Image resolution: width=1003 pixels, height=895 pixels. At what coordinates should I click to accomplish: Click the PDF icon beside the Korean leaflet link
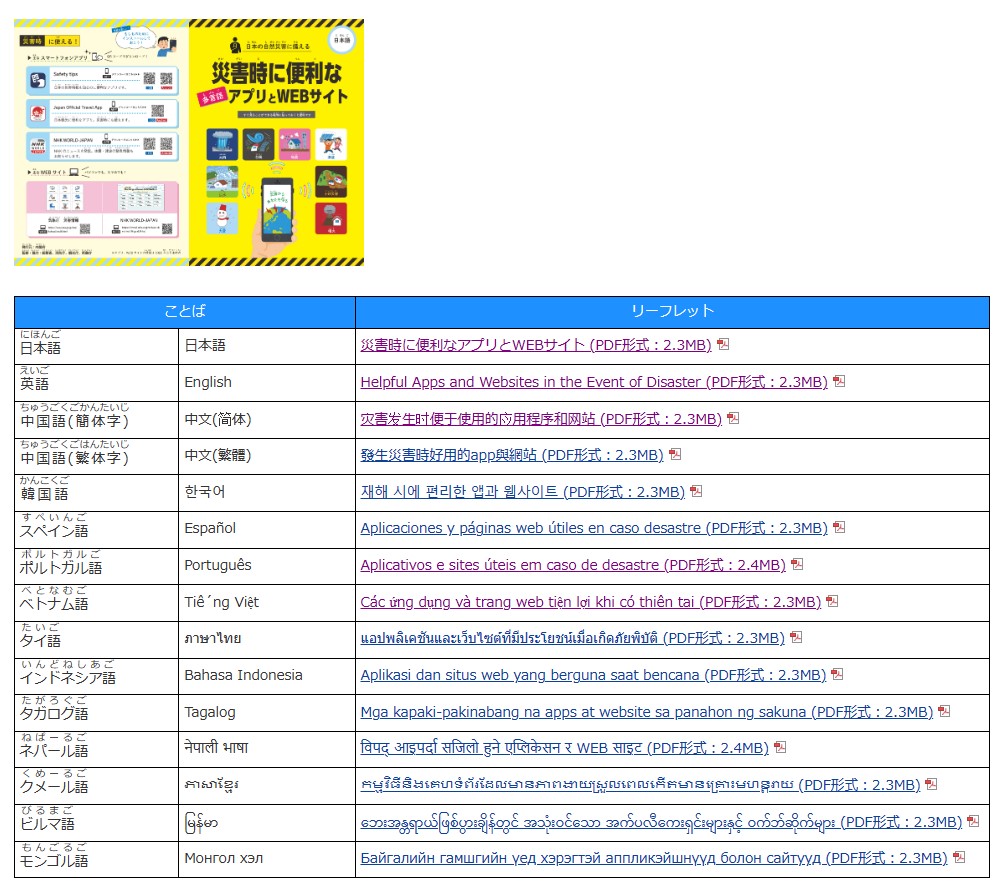point(696,491)
